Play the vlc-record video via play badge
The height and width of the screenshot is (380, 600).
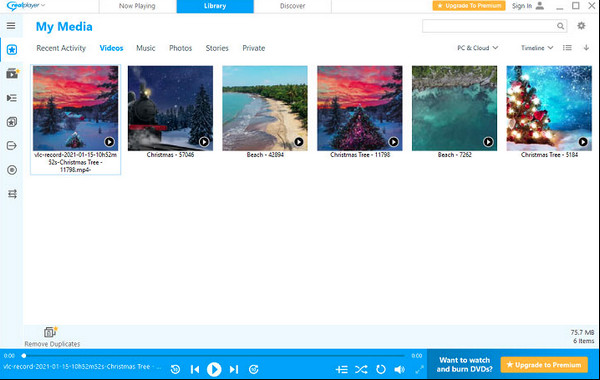[x=109, y=142]
